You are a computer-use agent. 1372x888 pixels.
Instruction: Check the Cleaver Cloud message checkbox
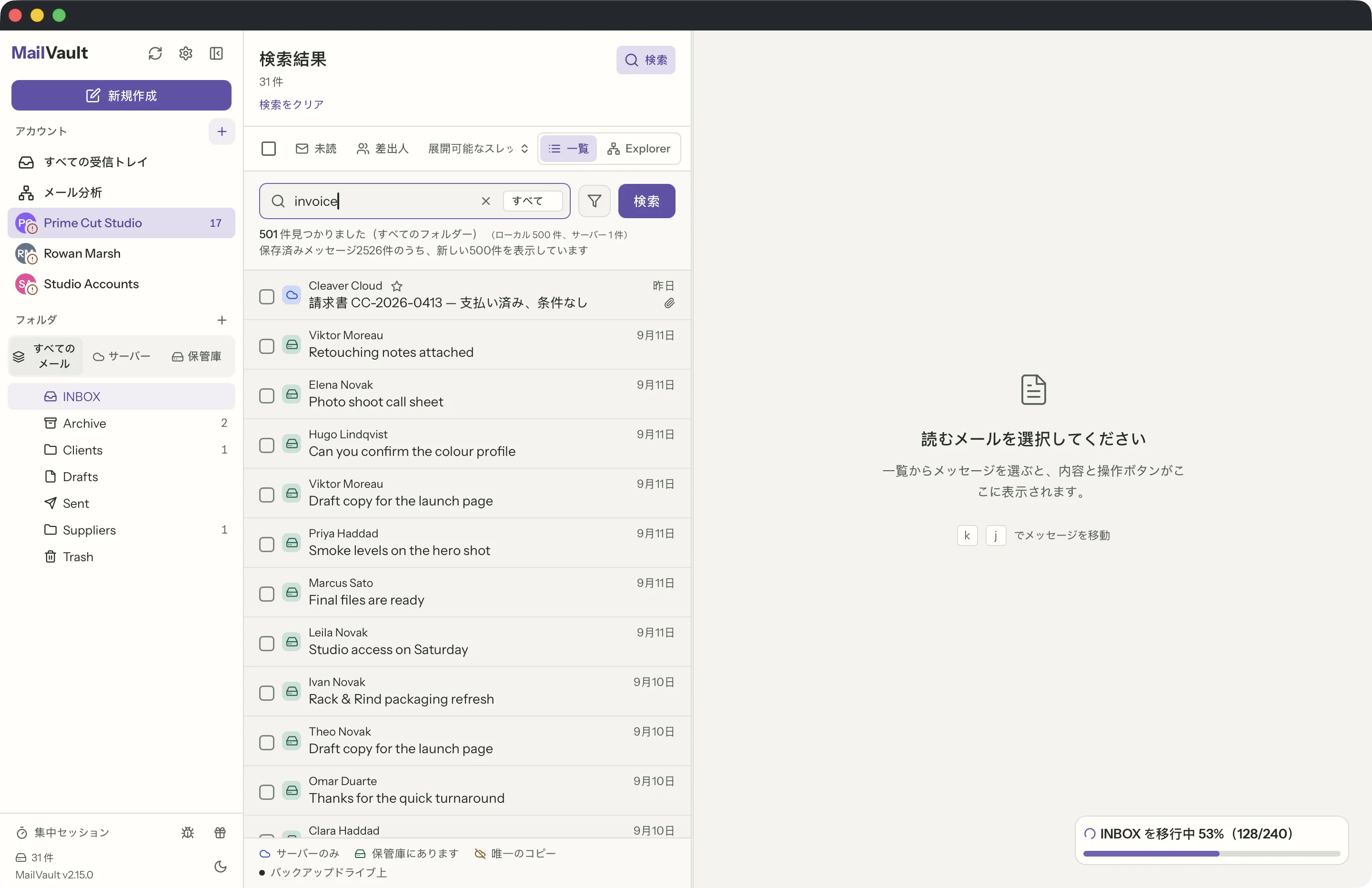[x=267, y=297]
